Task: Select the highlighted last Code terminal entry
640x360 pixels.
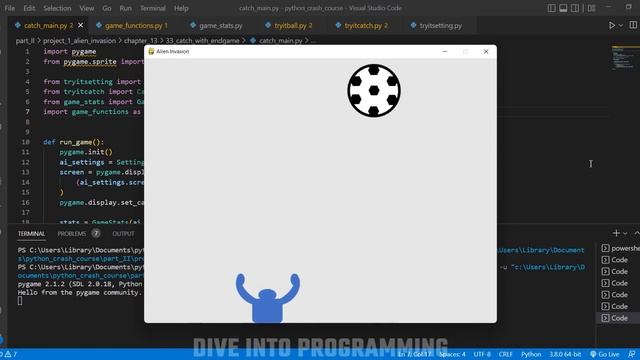Action: tap(619, 318)
